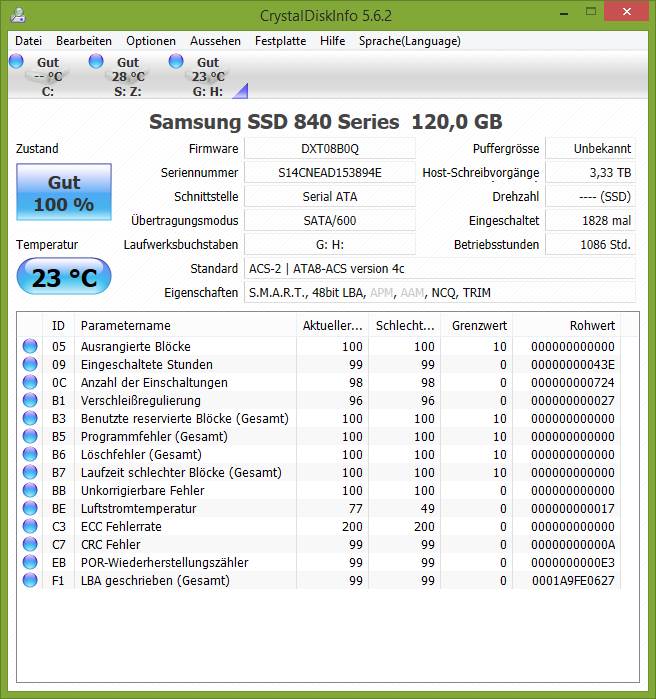The width and height of the screenshot is (656, 699).
Task: Click status icon for Luftstromtemperatur
Action: click(x=30, y=508)
